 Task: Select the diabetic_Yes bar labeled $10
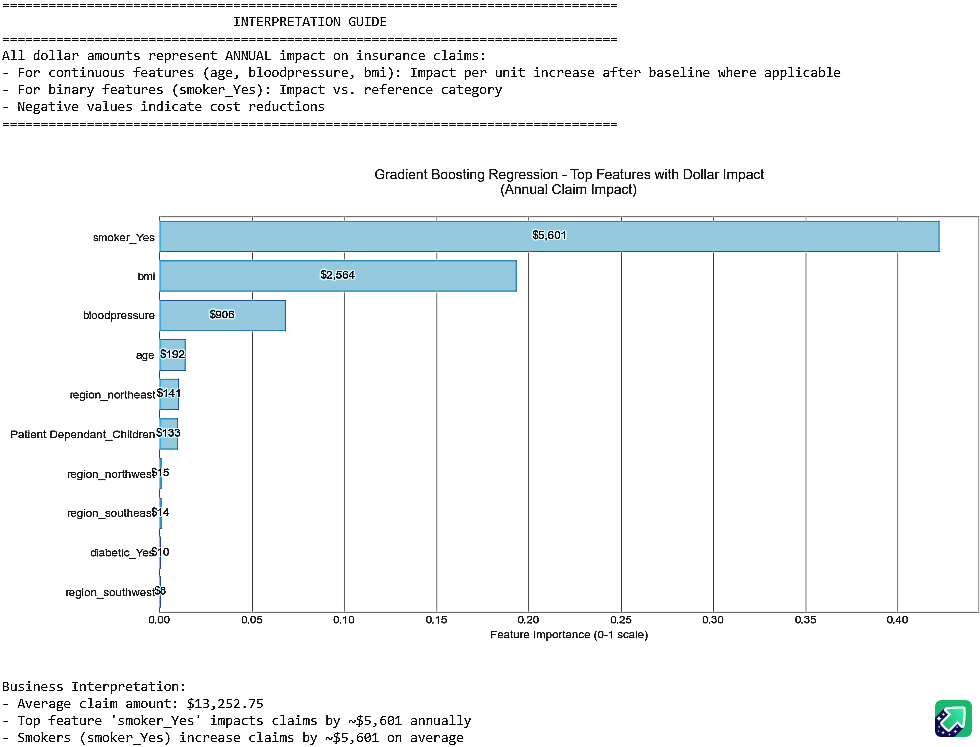pos(159,551)
